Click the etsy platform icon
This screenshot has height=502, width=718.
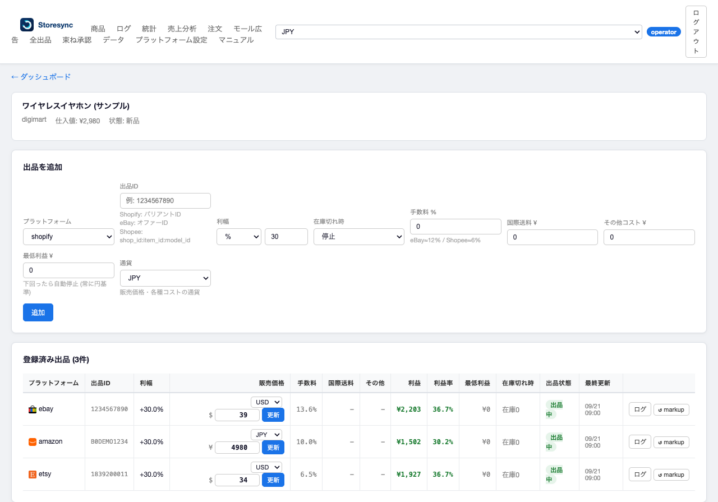[32, 475]
